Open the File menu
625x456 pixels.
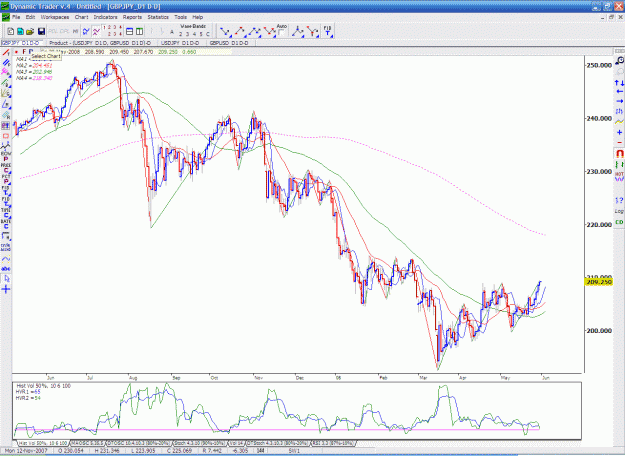(16, 17)
